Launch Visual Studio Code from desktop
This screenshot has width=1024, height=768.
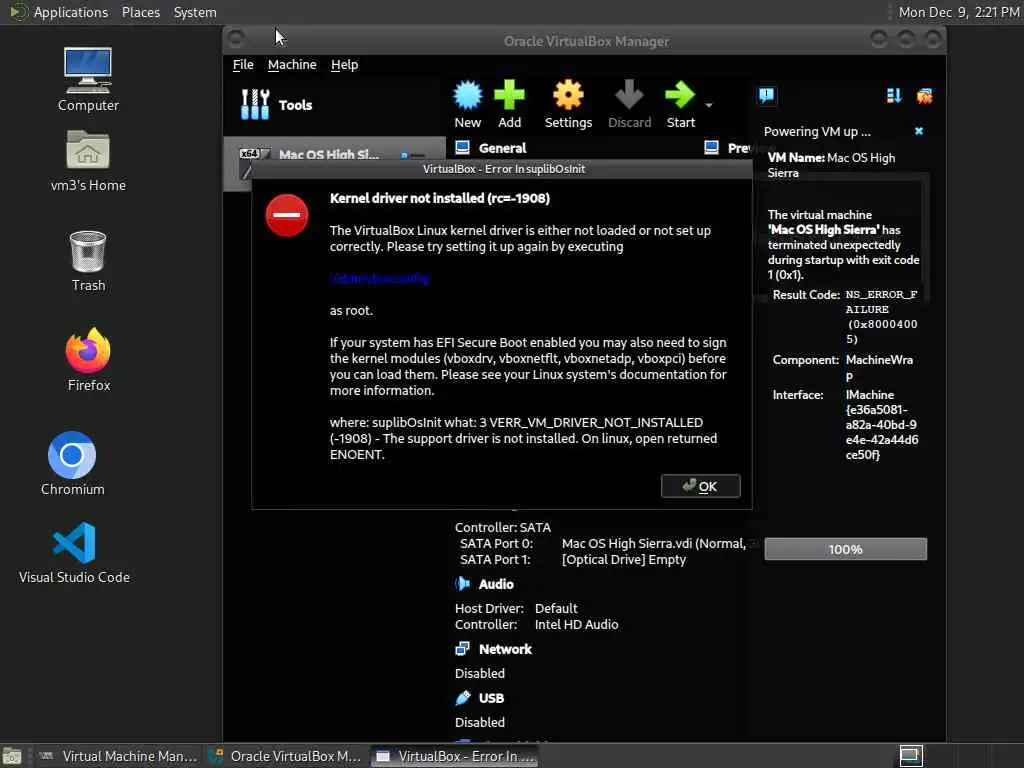(74, 552)
